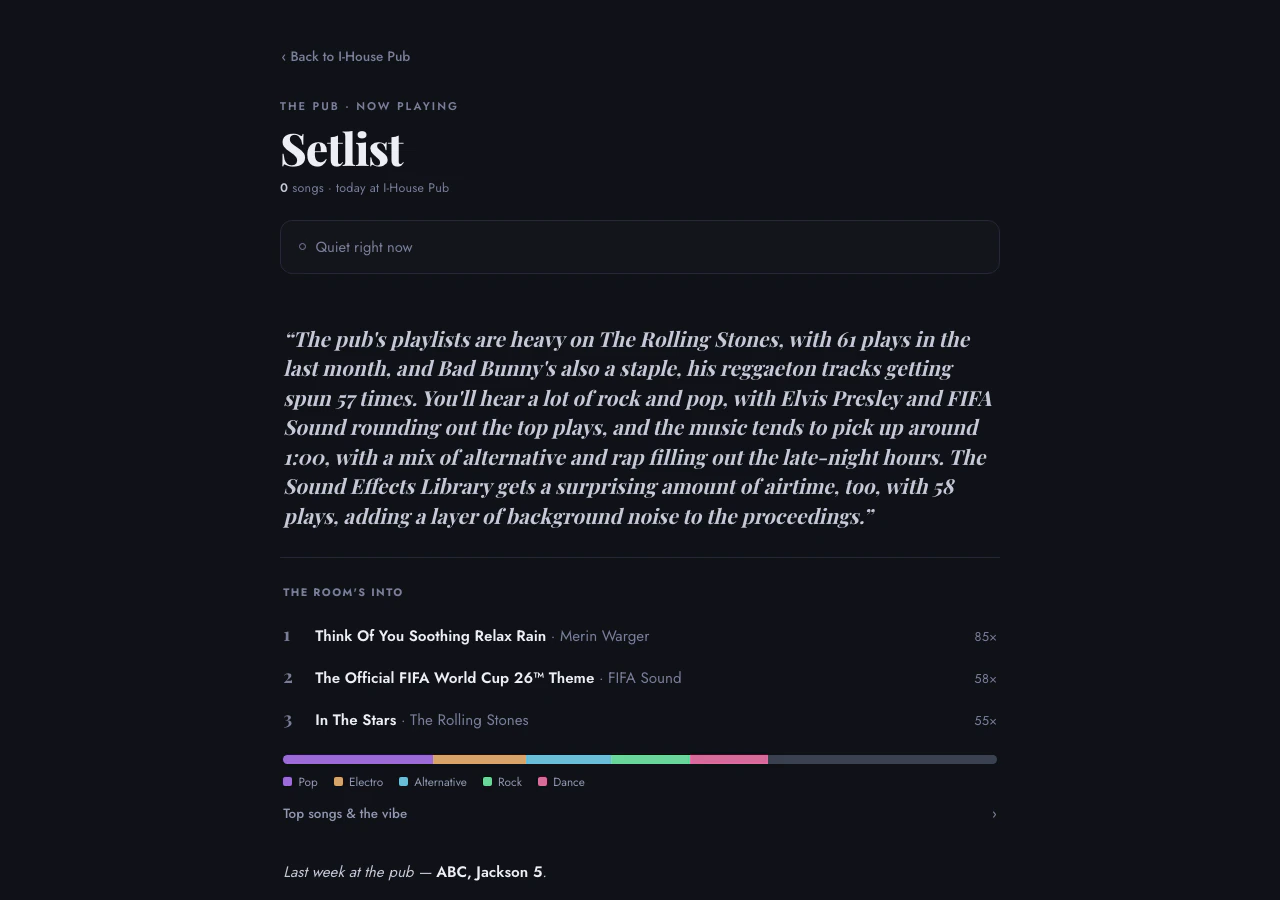
Task: Click the Electro orange legend swatch
Action: tap(338, 782)
